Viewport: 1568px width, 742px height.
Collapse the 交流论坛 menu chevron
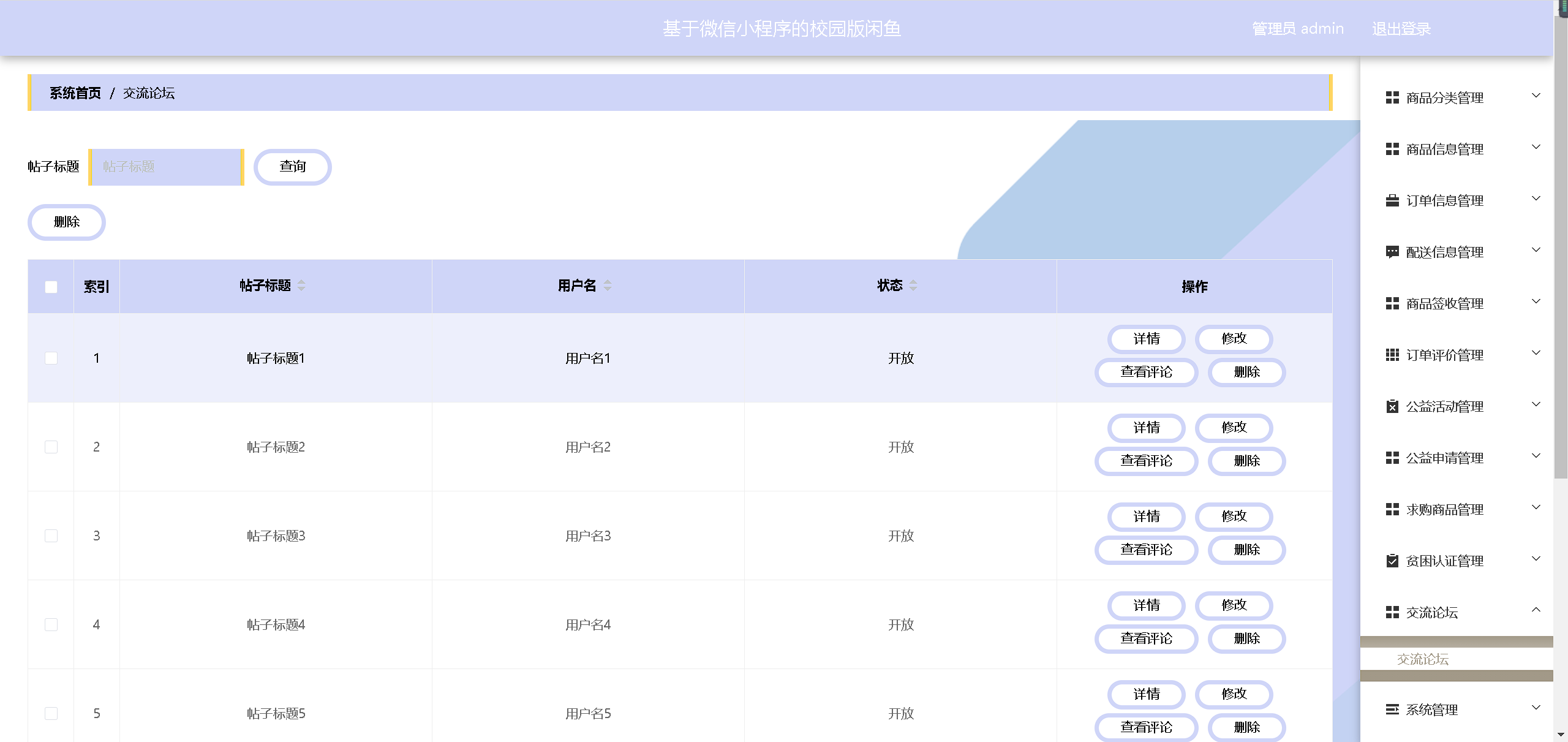click(x=1536, y=610)
